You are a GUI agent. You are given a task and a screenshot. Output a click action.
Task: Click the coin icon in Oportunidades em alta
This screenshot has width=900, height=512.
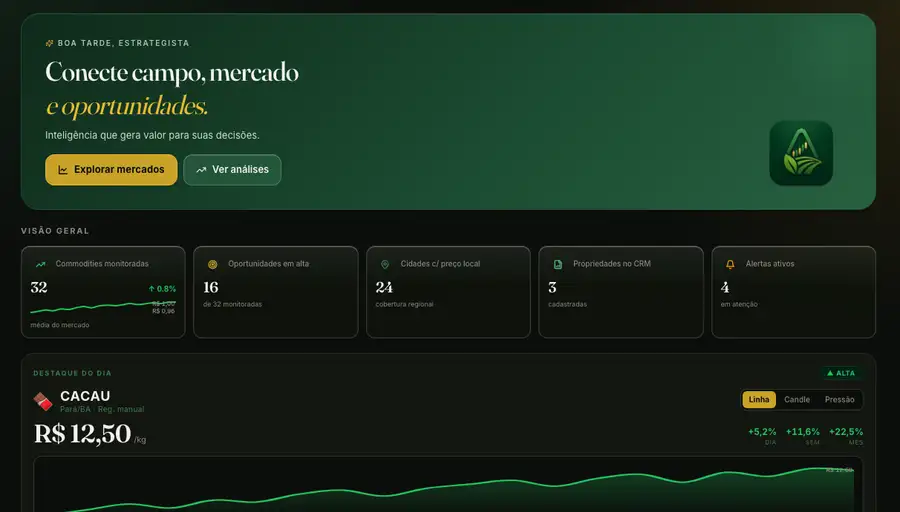212,264
